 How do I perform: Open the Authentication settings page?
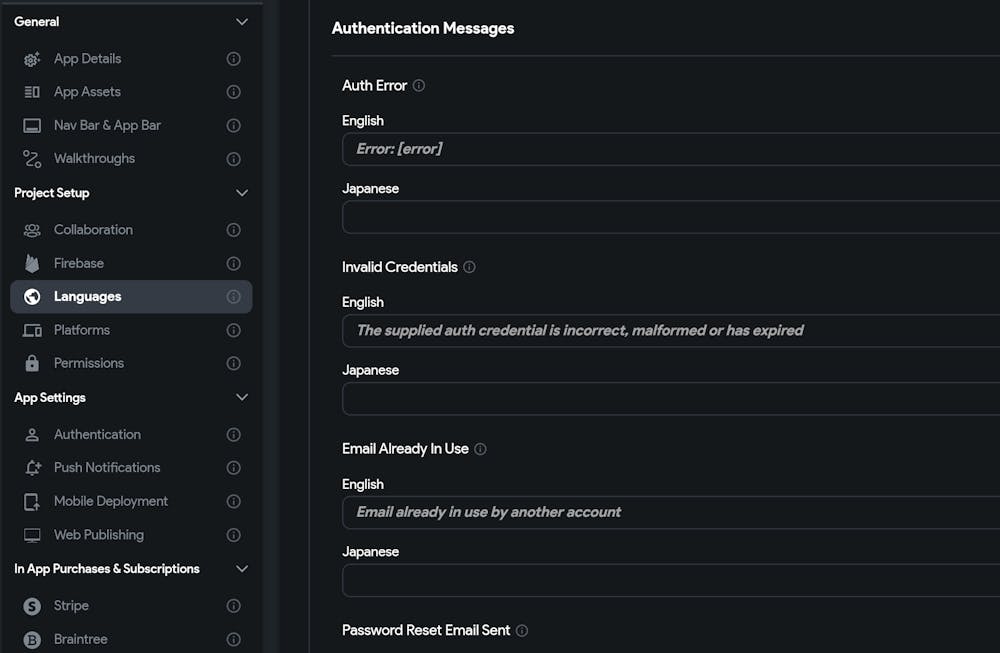tap(97, 434)
